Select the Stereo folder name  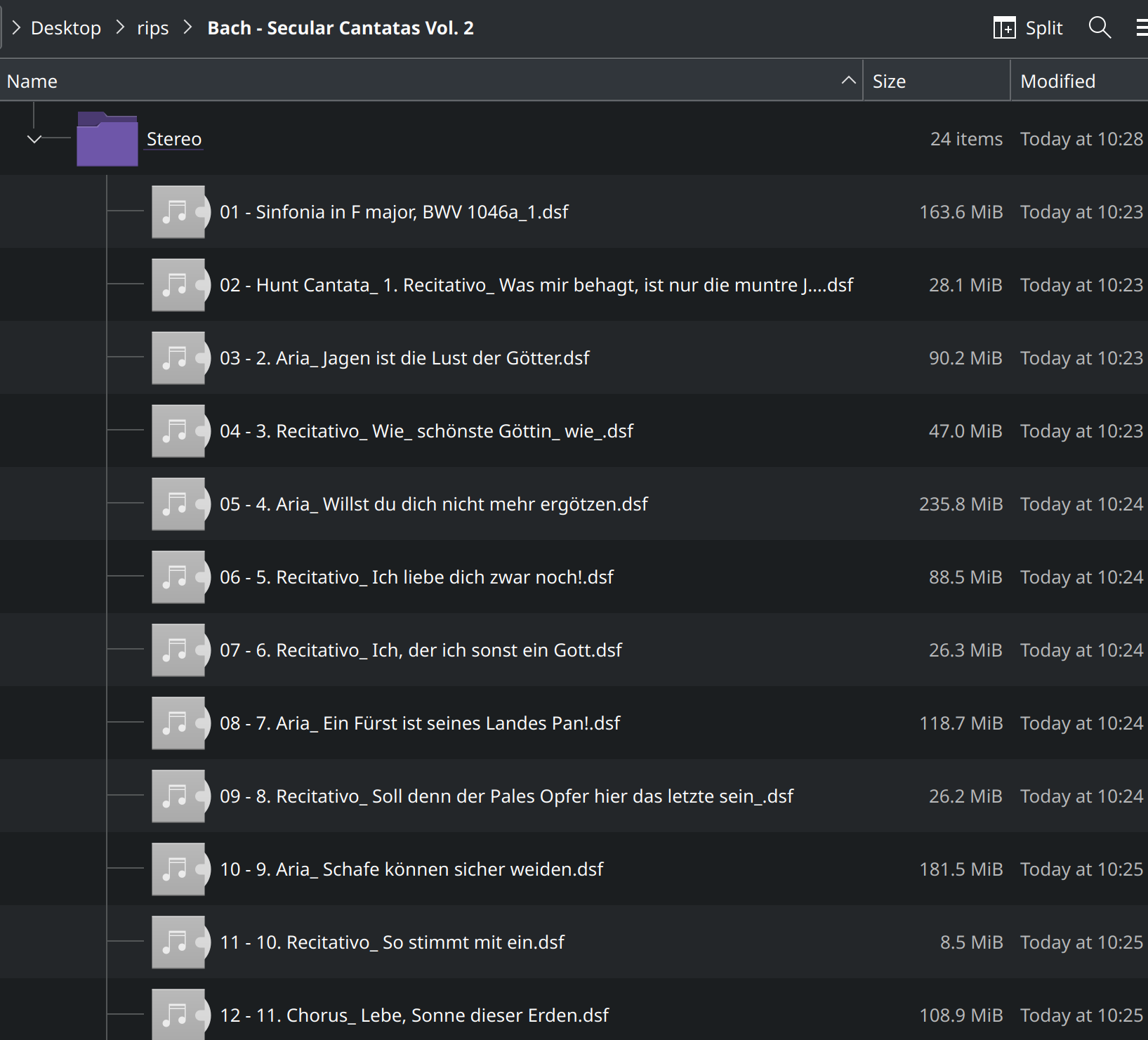tap(173, 138)
